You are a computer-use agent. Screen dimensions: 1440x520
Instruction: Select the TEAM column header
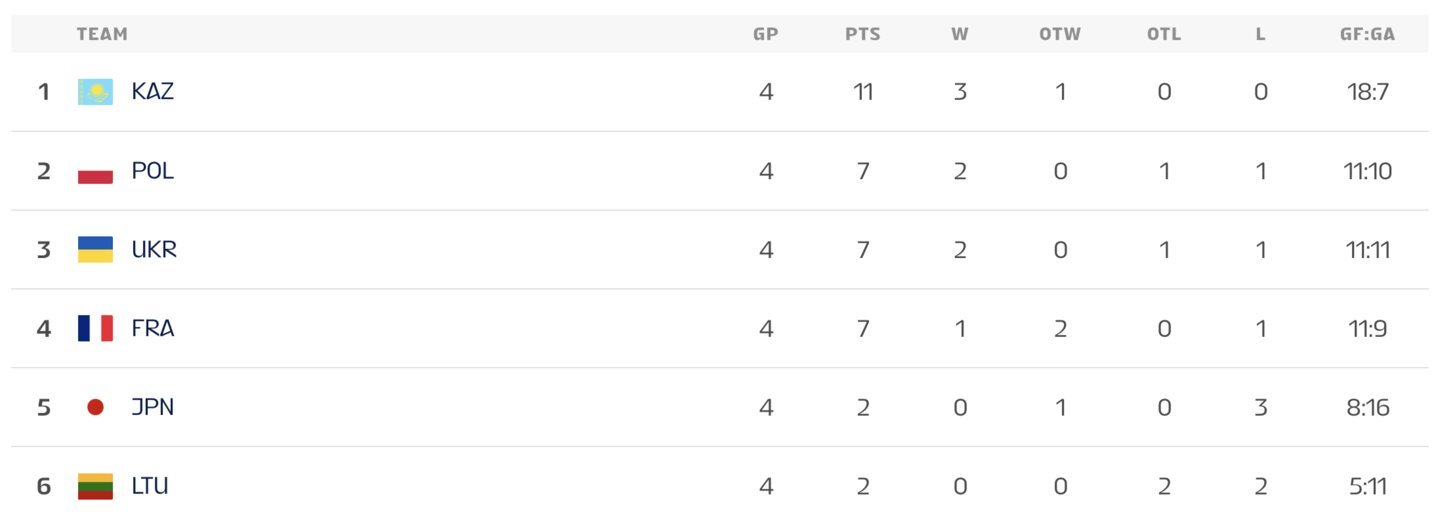102,34
